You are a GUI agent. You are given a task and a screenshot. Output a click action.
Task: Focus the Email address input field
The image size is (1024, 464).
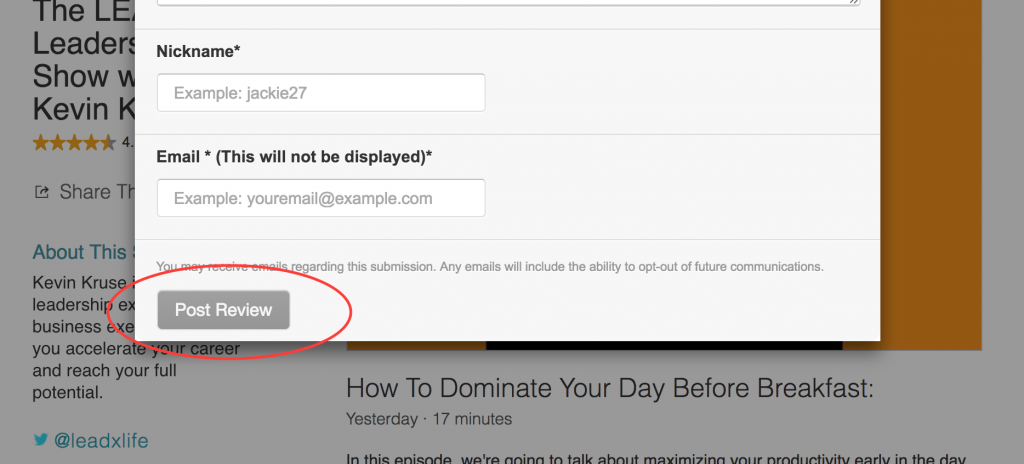[321, 198]
